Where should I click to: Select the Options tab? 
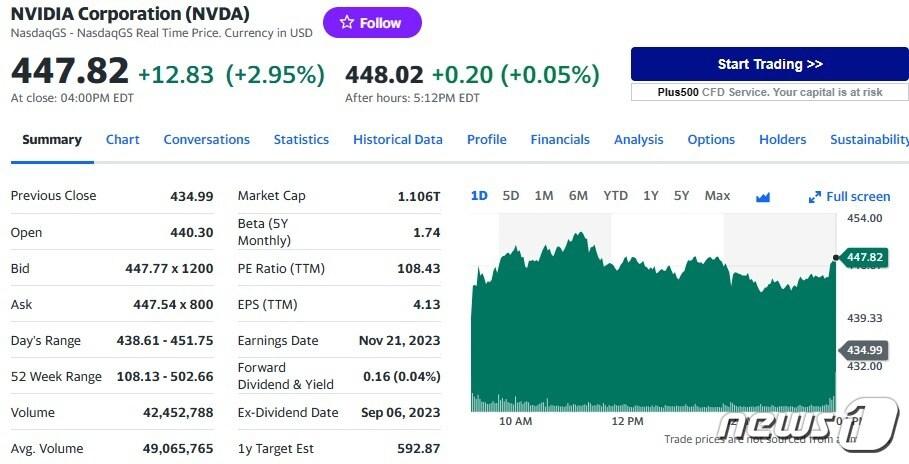711,140
